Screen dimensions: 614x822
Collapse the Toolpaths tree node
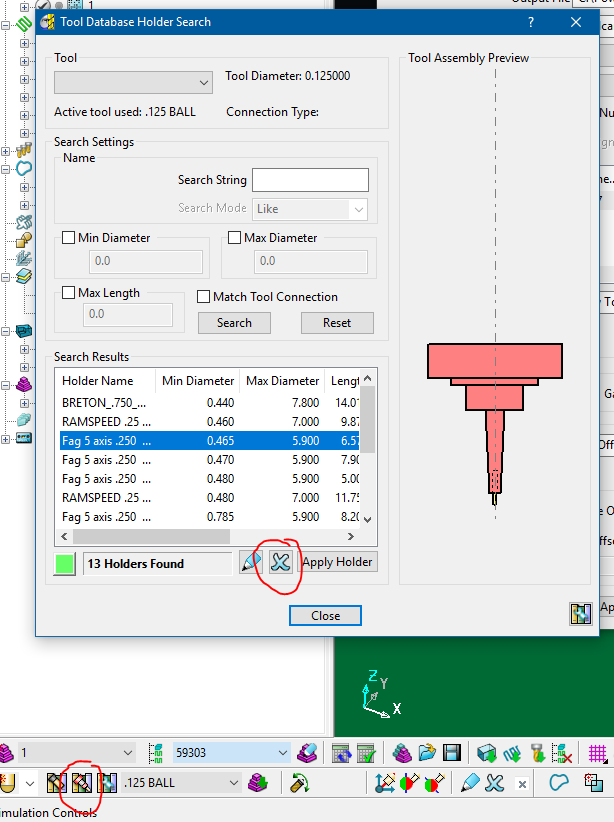click(6, 25)
